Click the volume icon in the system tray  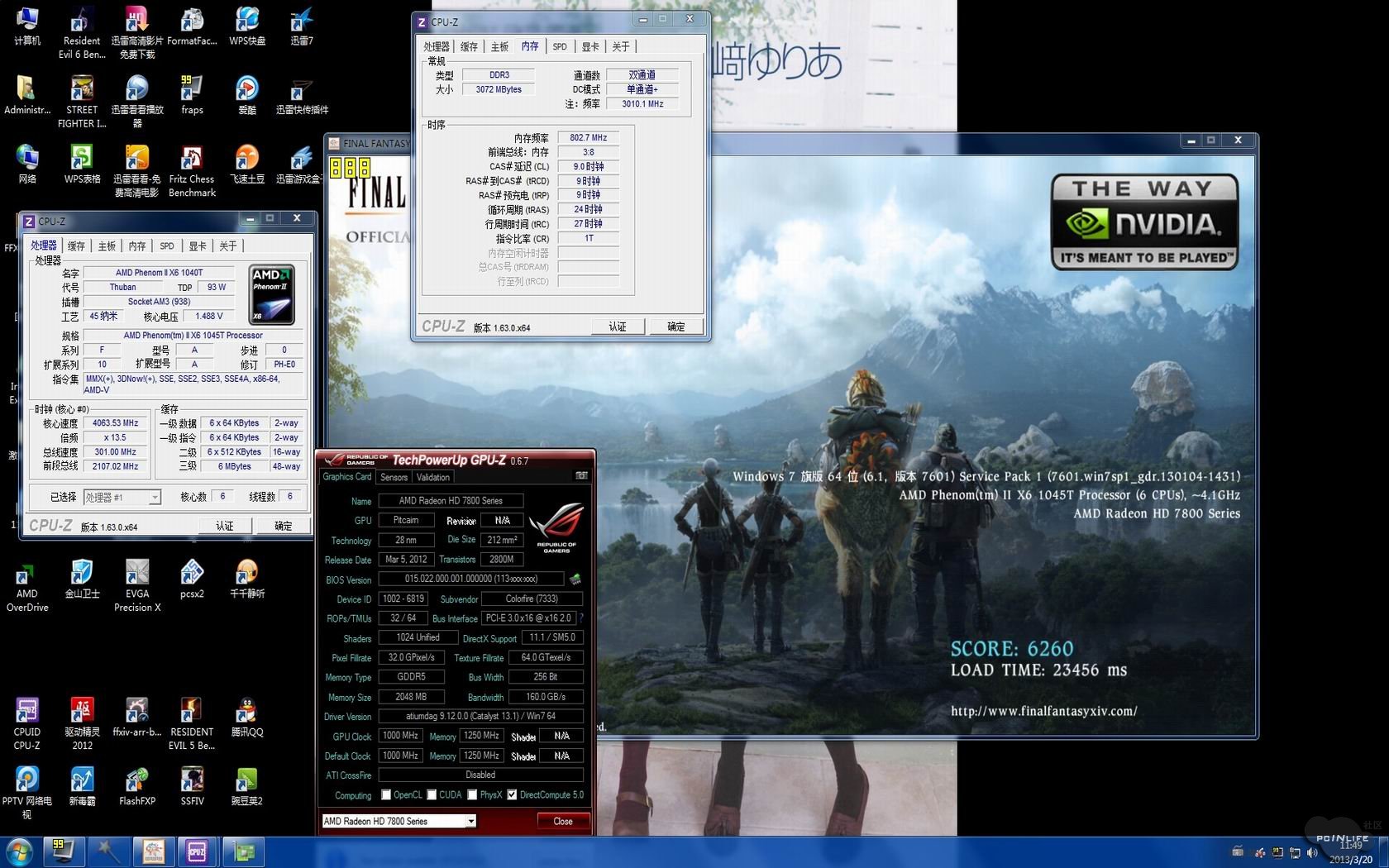click(1312, 852)
